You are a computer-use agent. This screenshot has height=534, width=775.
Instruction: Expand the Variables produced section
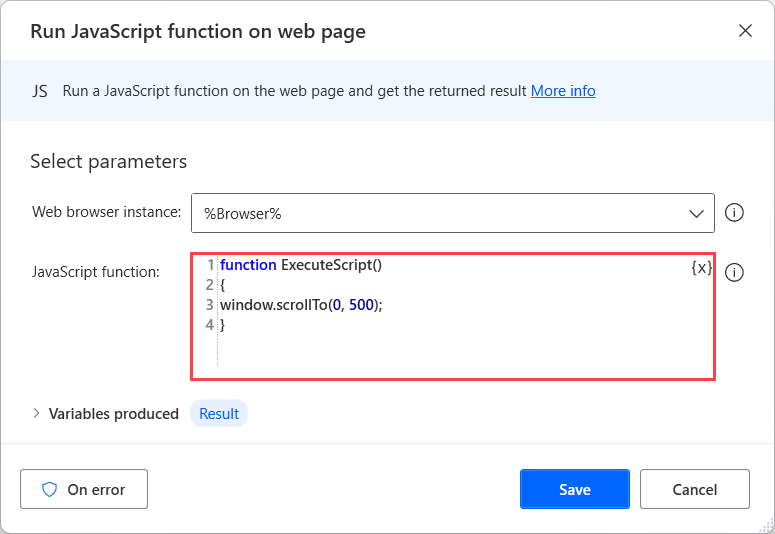click(x=37, y=413)
